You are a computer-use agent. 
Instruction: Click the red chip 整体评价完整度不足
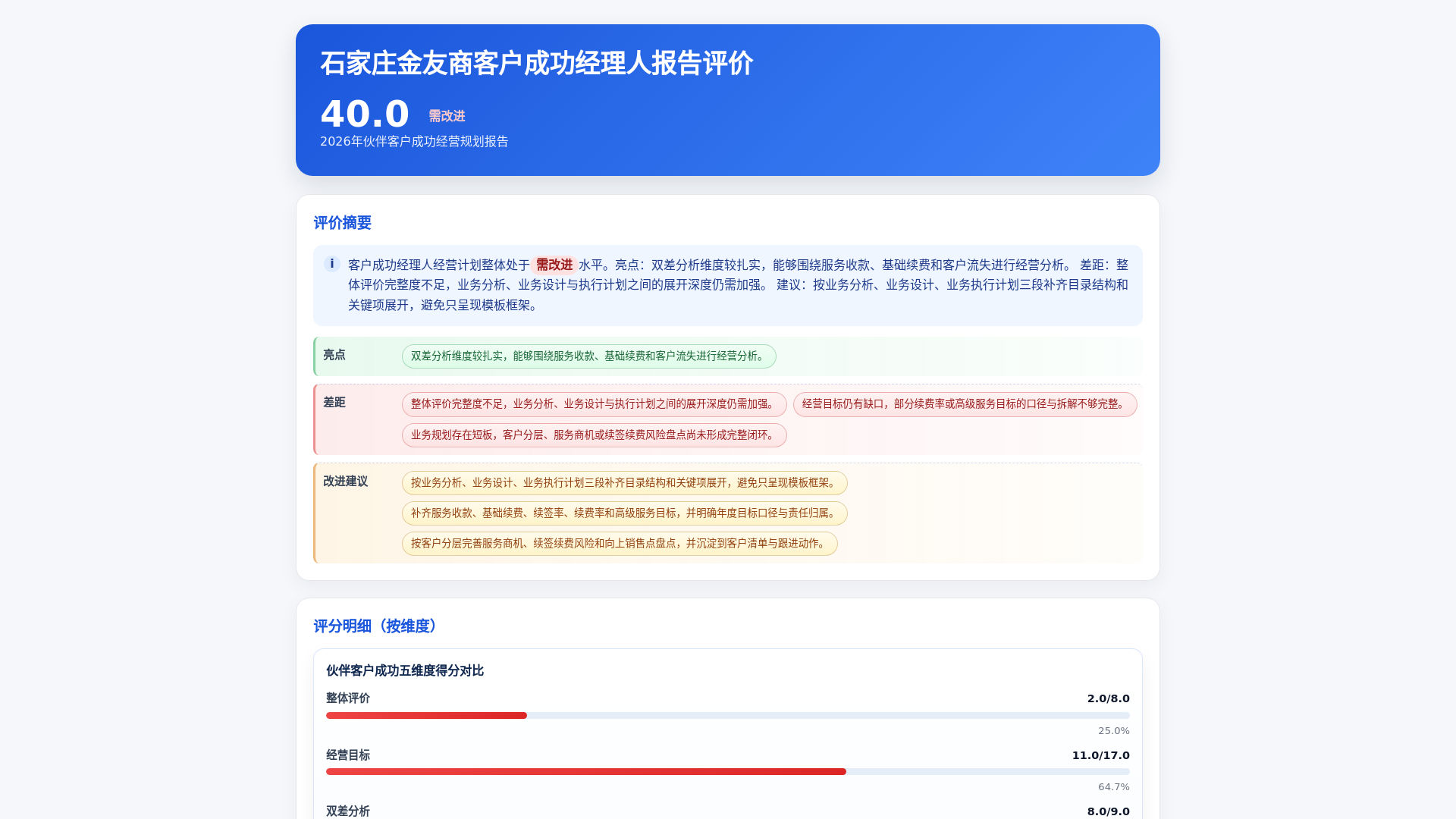click(x=595, y=404)
